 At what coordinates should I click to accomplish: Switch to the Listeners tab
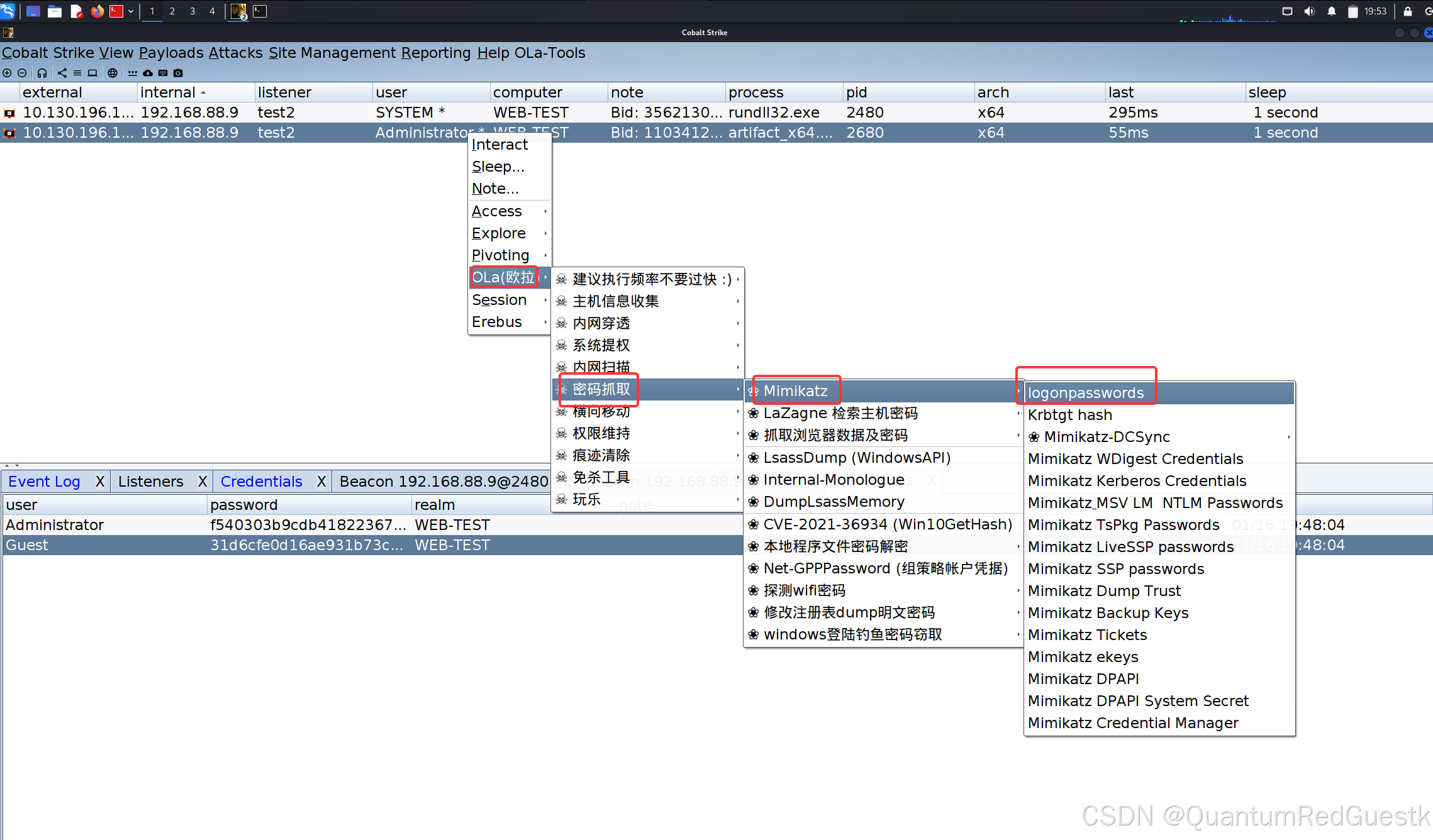click(151, 482)
